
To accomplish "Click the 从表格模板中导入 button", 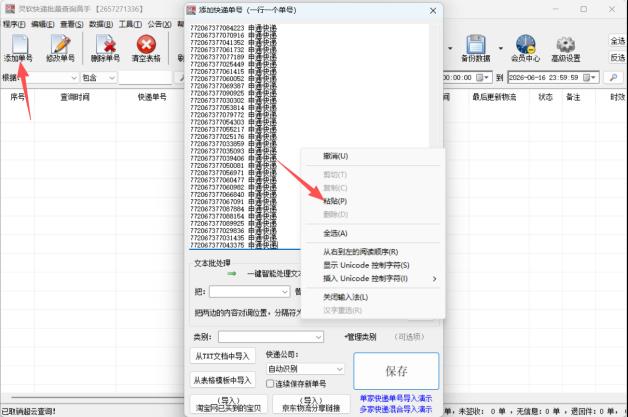I will [222, 380].
